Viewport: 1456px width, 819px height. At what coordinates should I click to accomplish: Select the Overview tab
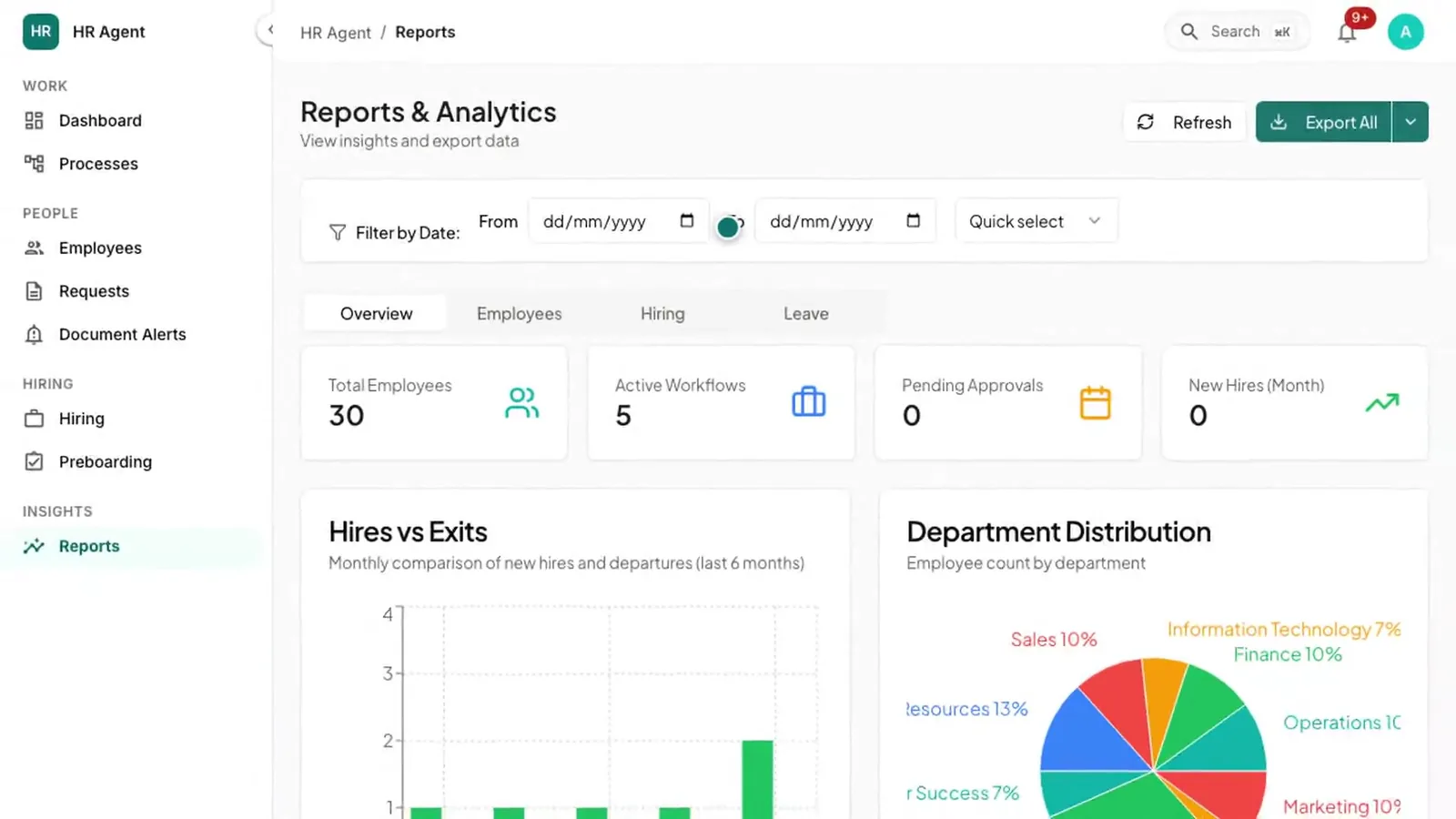(376, 314)
